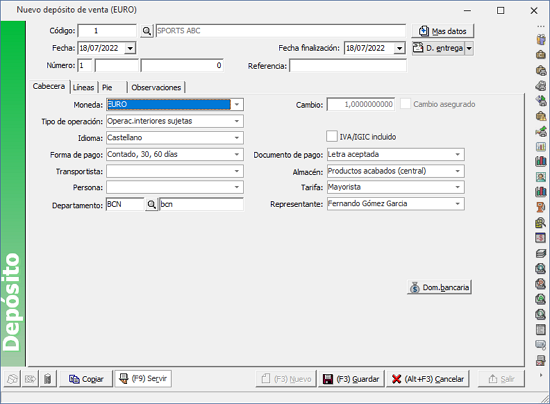Open the Documento de pago dropdown
Viewport: 550px width, 404px height.
pos(457,154)
